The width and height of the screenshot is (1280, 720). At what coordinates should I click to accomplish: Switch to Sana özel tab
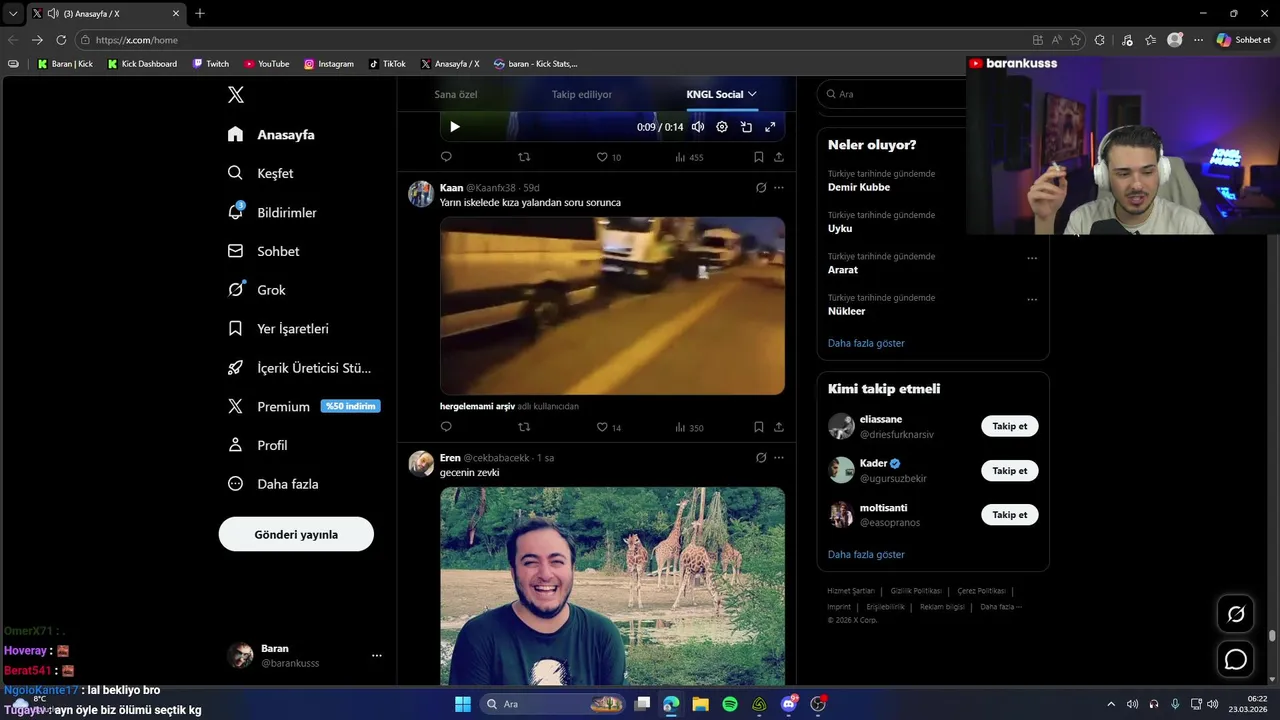point(456,94)
